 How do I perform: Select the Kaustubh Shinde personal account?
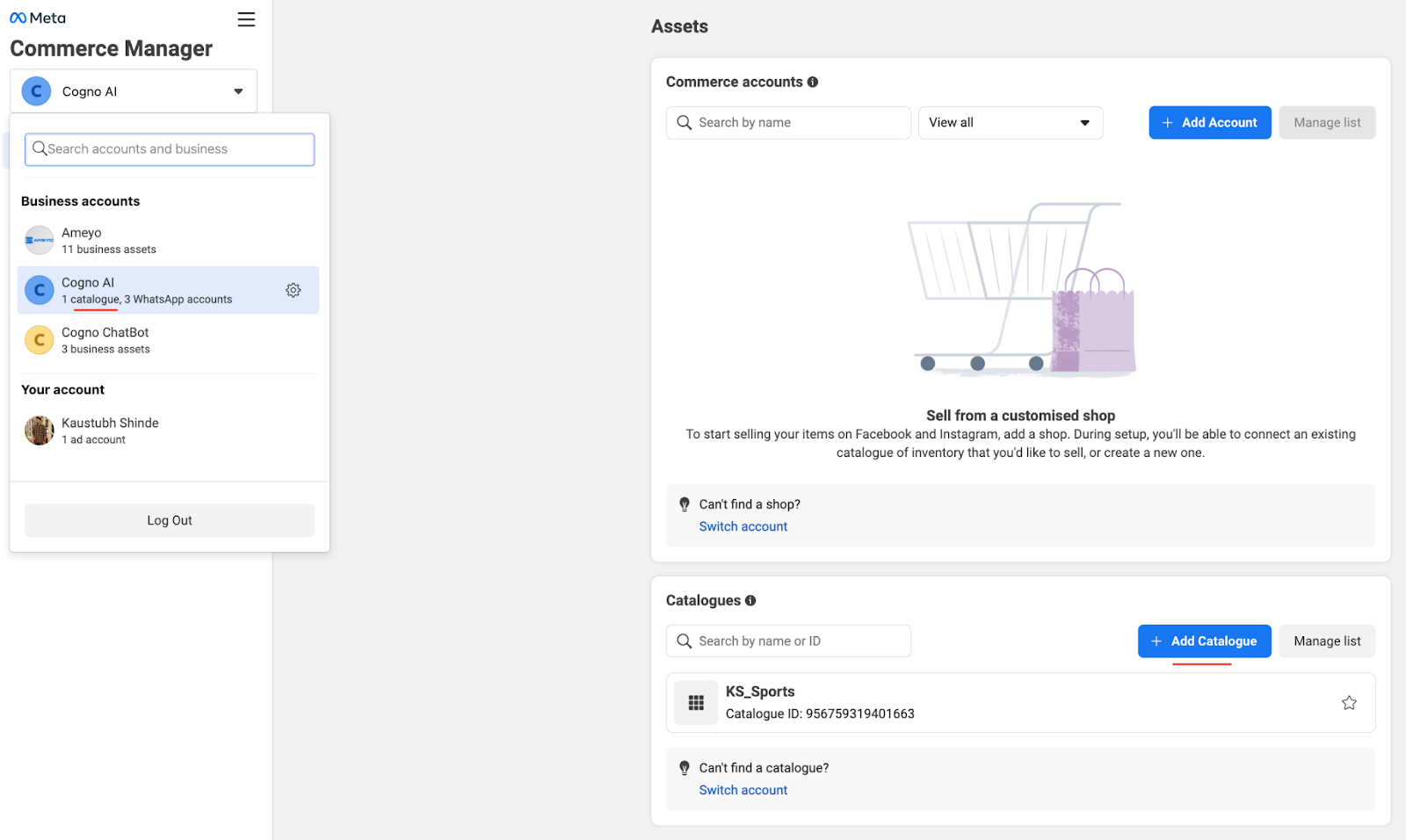coord(168,431)
